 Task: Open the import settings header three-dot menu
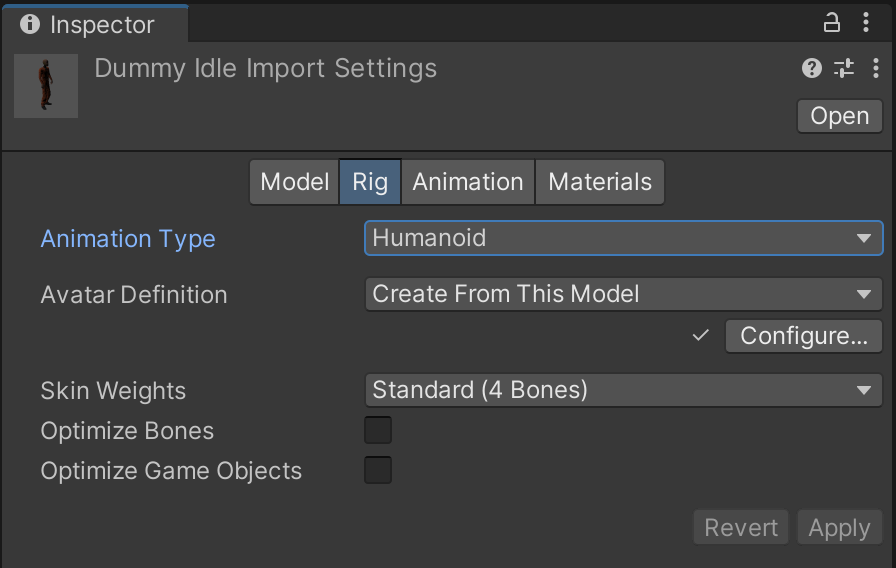[875, 68]
